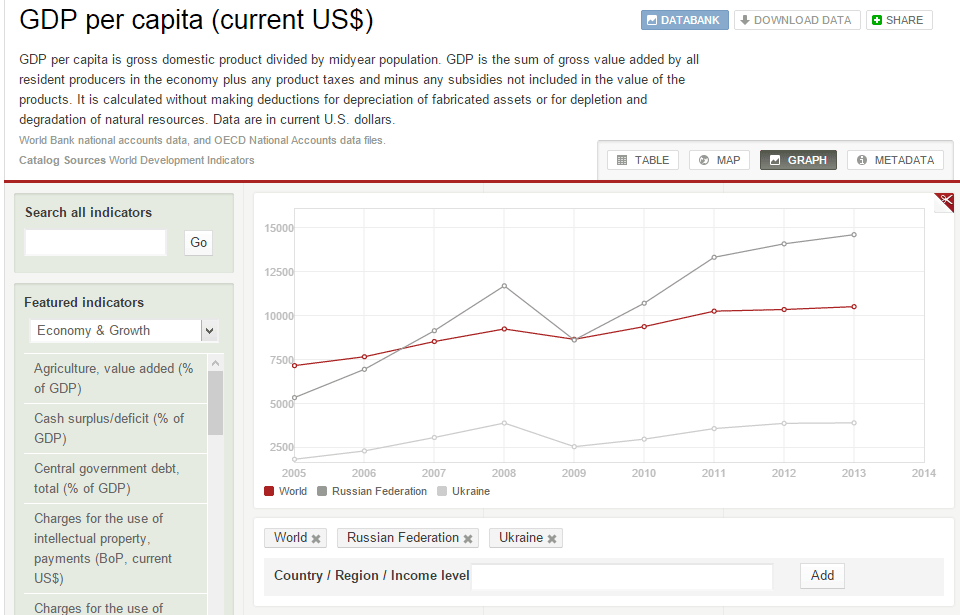Click the chart icon on GRAPH tab
The width and height of the screenshot is (960, 615).
pyautogui.click(x=775, y=160)
